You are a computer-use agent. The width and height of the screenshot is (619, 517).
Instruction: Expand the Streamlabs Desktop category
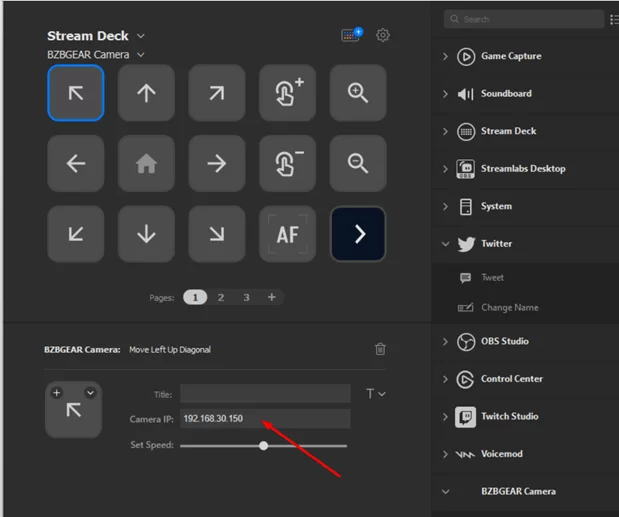(445, 169)
